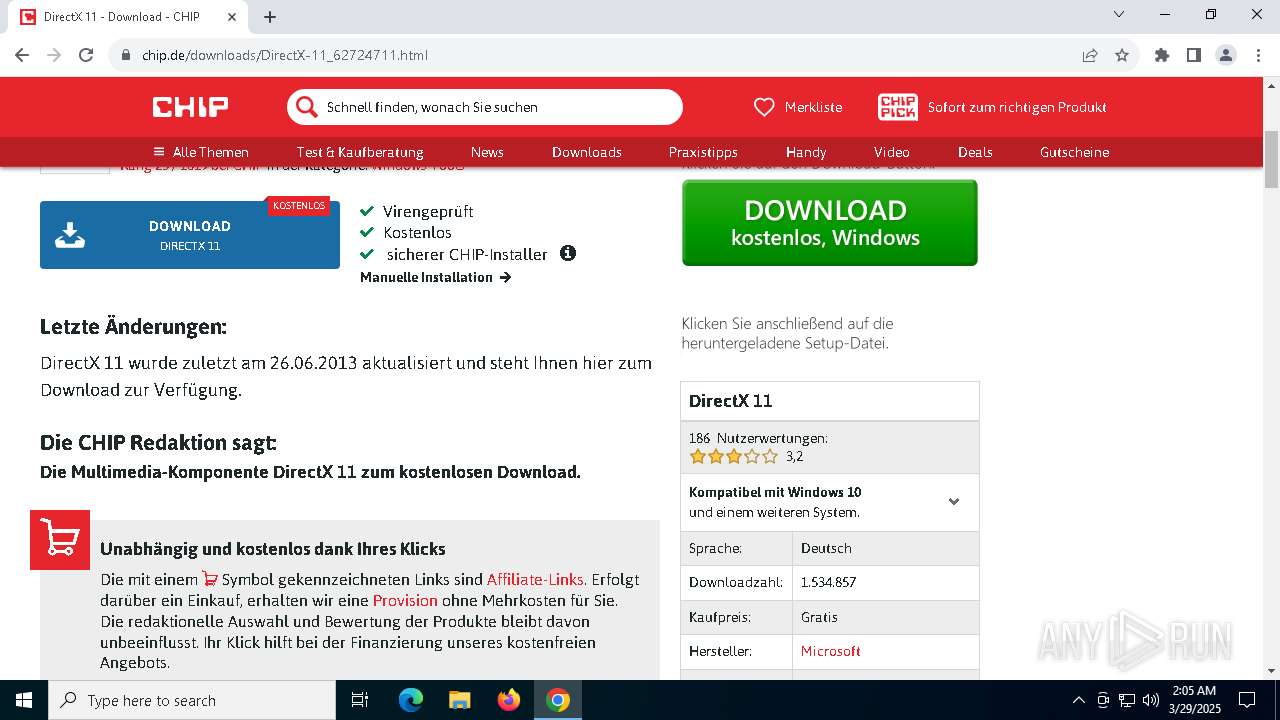Click Sofort zum richtigen Produkt link
The image size is (1280, 720).
pyautogui.click(x=1017, y=107)
